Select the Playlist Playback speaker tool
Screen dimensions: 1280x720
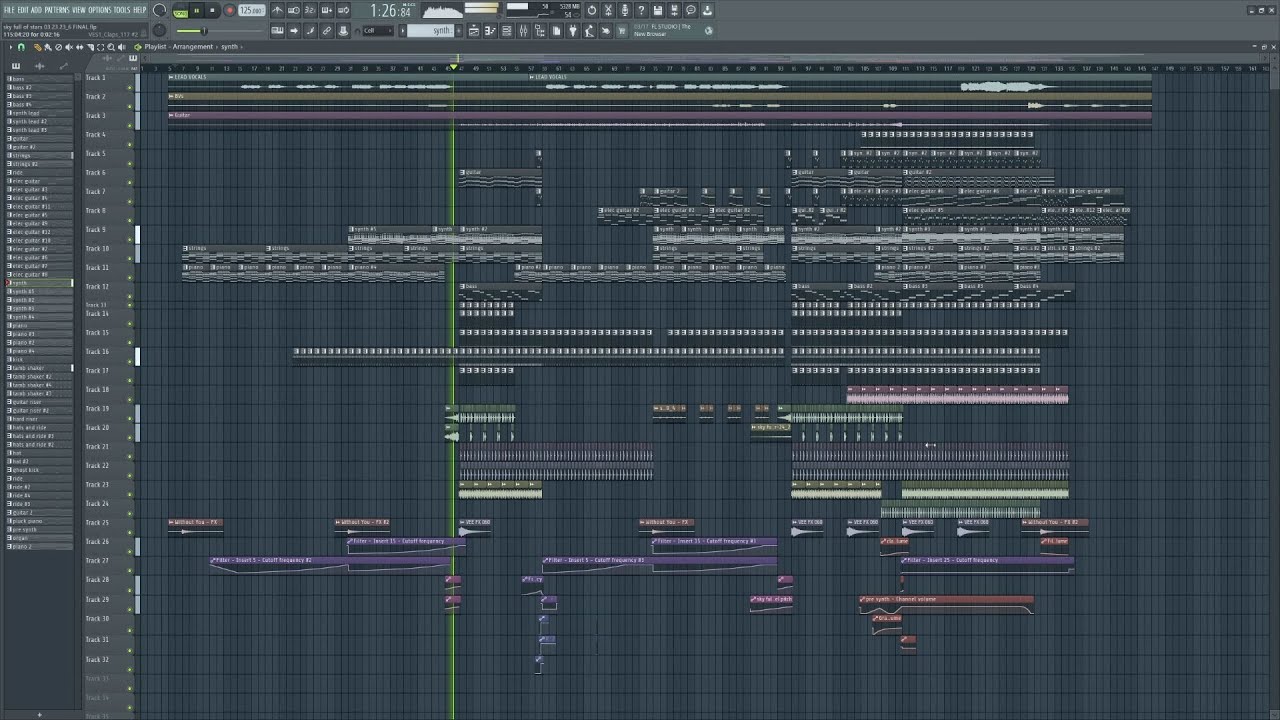click(x=122, y=47)
